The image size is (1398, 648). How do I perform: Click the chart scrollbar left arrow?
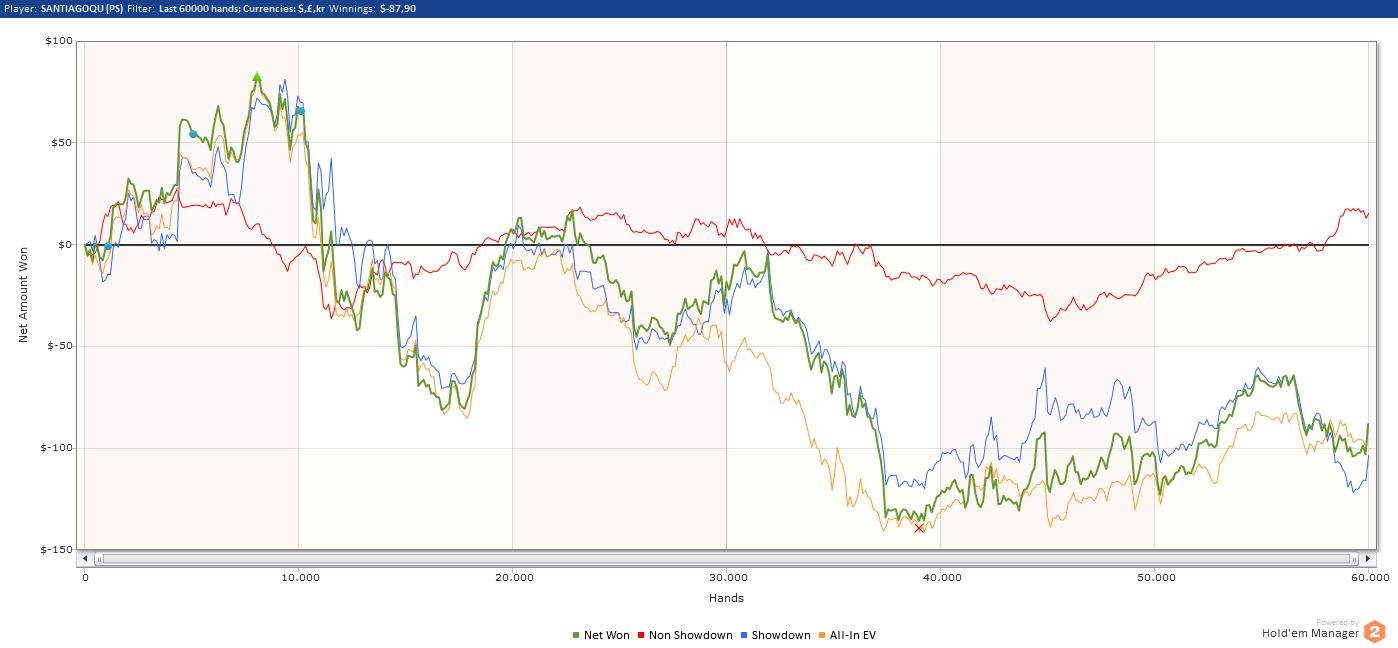click(85, 558)
